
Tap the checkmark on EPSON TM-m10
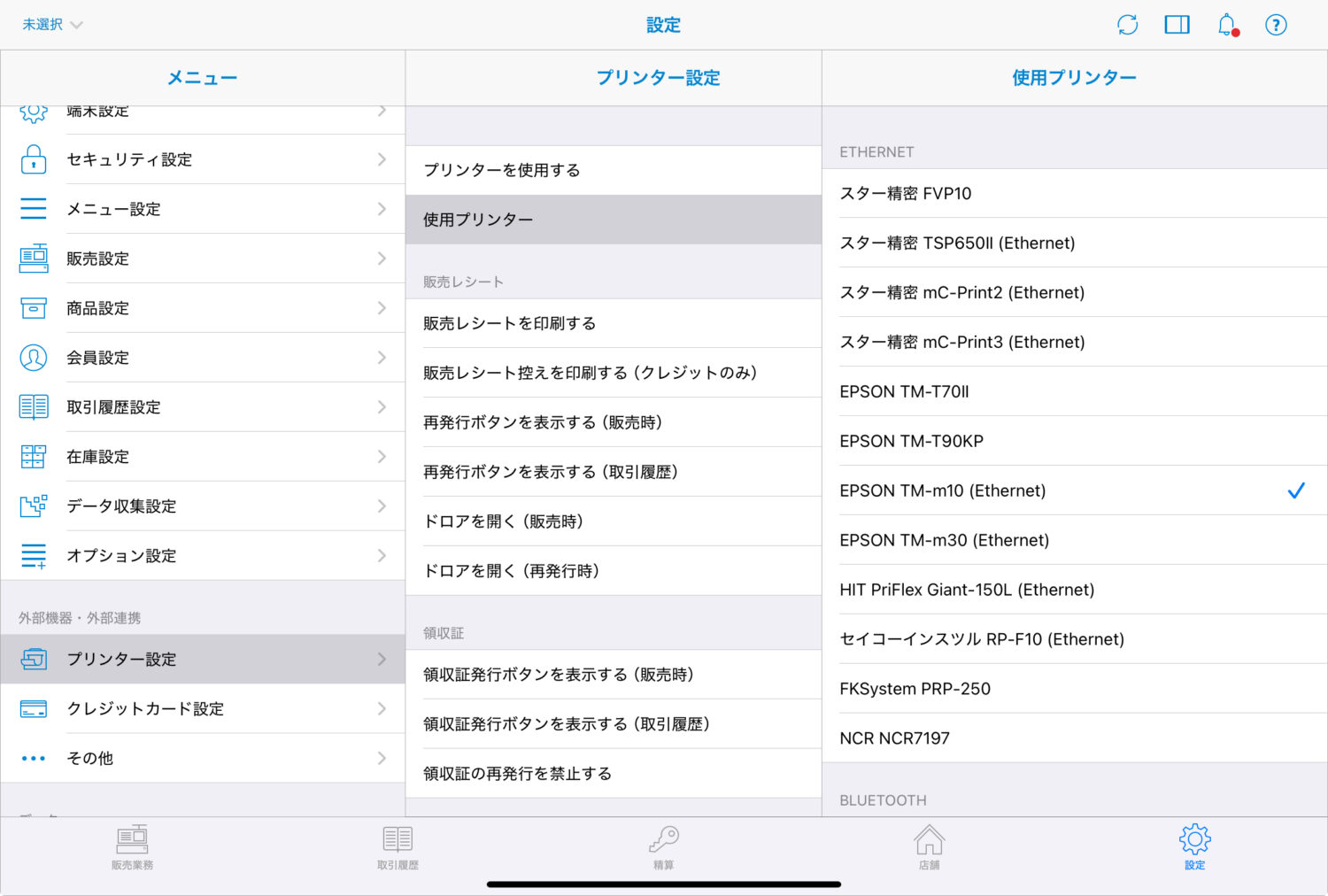[x=1297, y=490]
